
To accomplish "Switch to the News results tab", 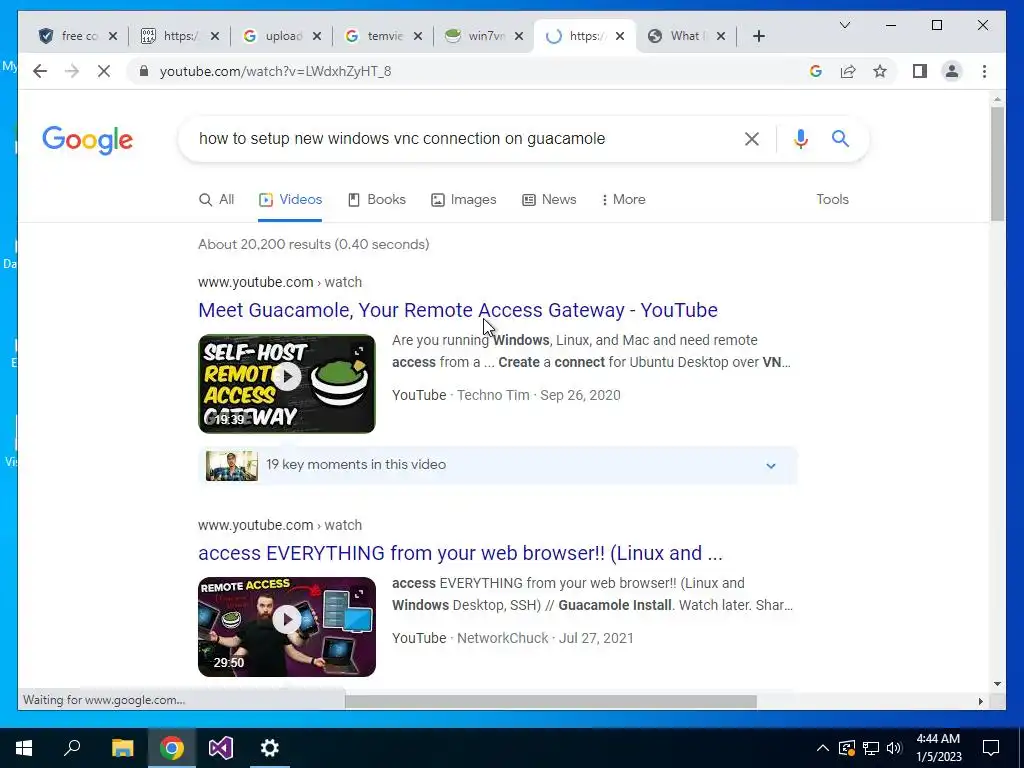I will 549,199.
